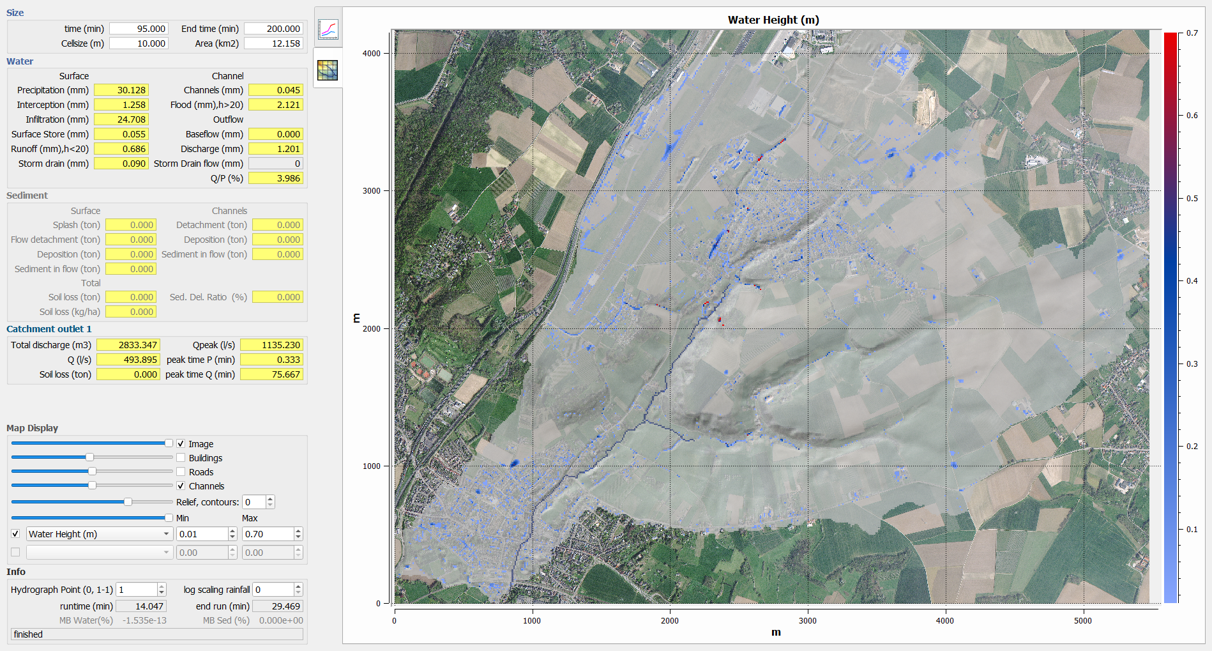The image size is (1212, 651).
Task: Click the color legend bar of the map
Action: click(1170, 317)
